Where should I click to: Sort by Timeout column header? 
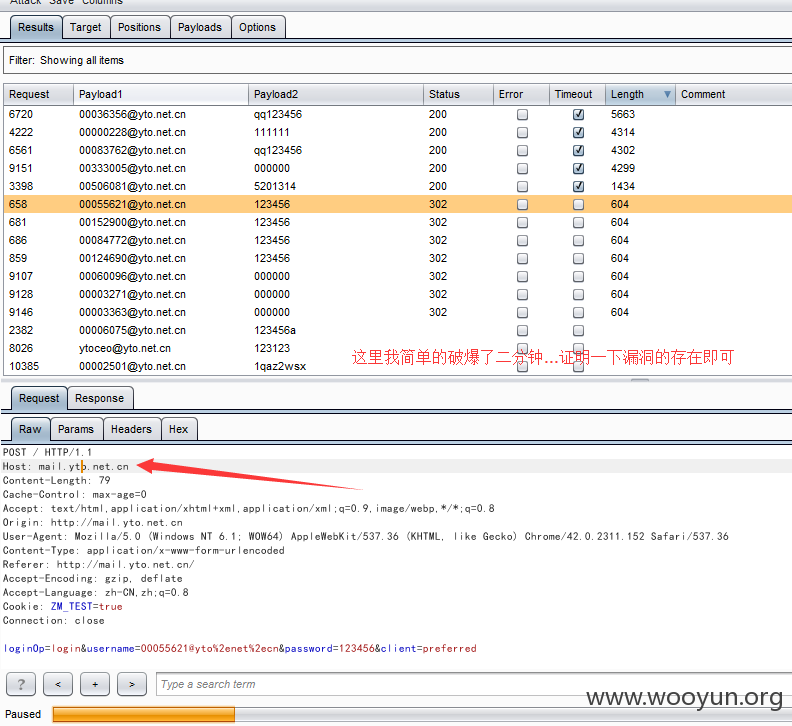pyautogui.click(x=577, y=94)
